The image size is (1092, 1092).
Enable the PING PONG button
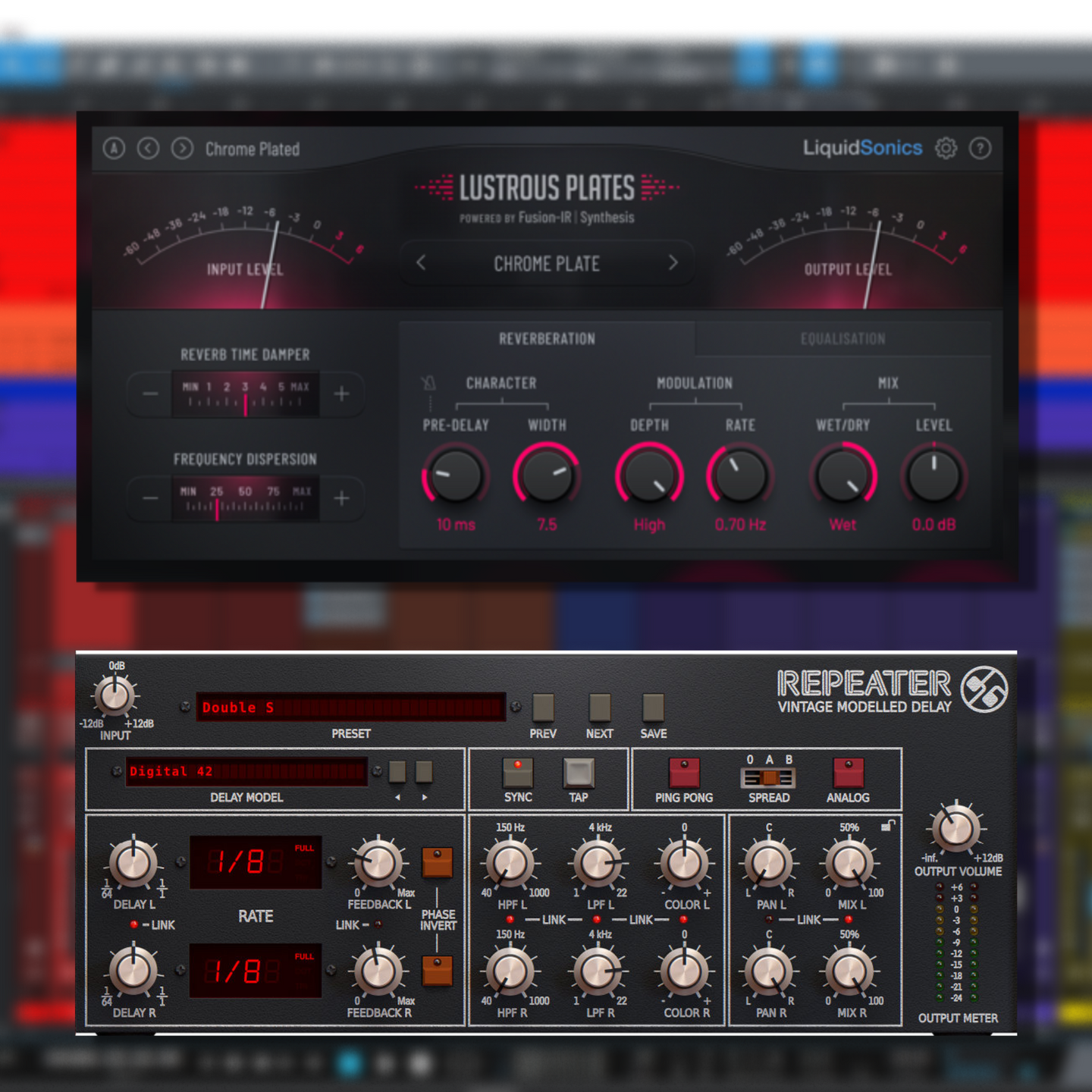point(684,773)
